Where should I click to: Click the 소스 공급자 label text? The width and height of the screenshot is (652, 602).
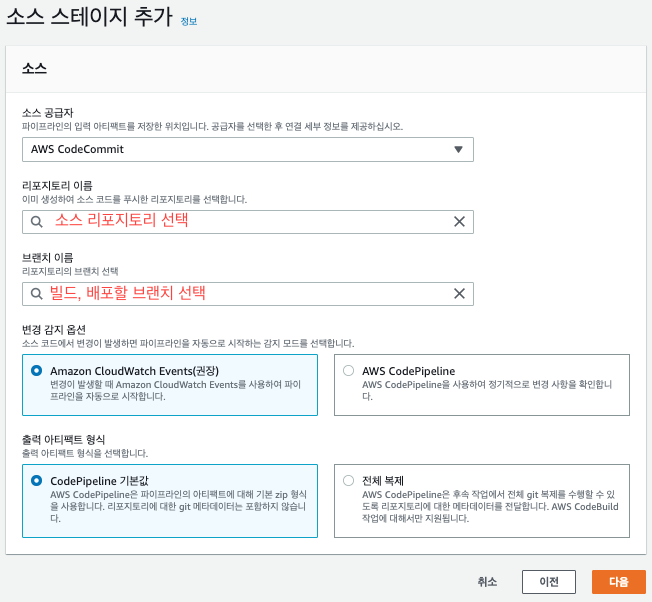coord(47,113)
